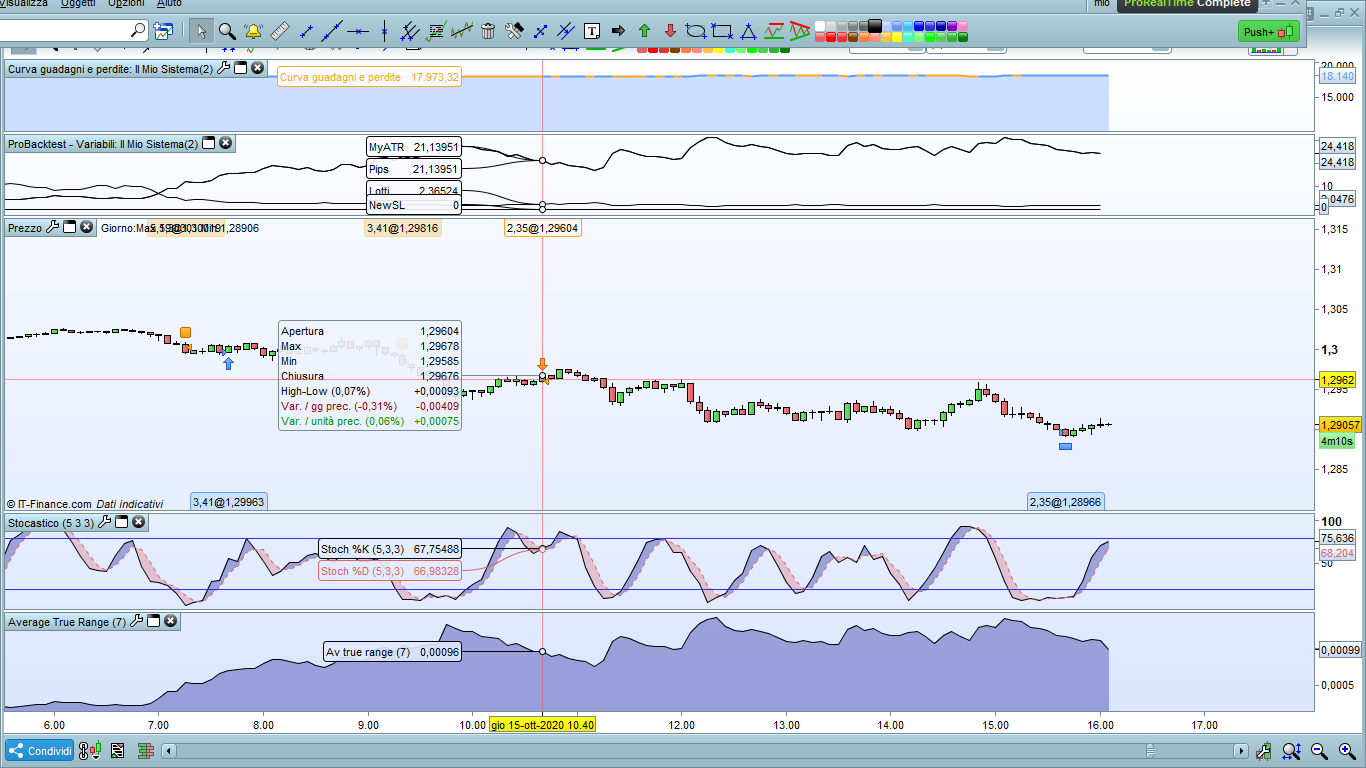Maximize the Stocastico panel
Viewport: 1366px width, 768px height.
click(121, 522)
